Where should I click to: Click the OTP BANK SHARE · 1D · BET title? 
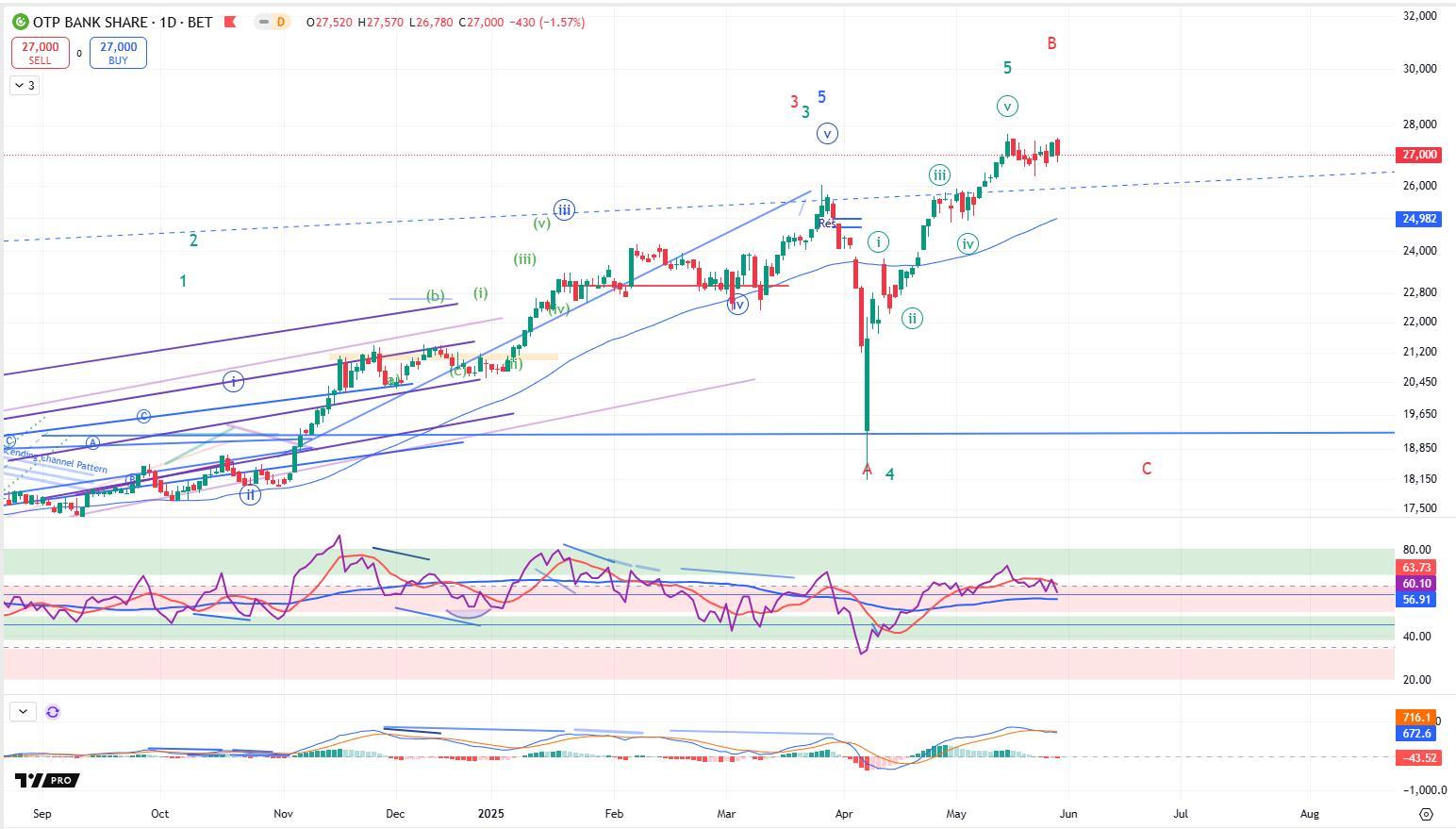click(122, 22)
